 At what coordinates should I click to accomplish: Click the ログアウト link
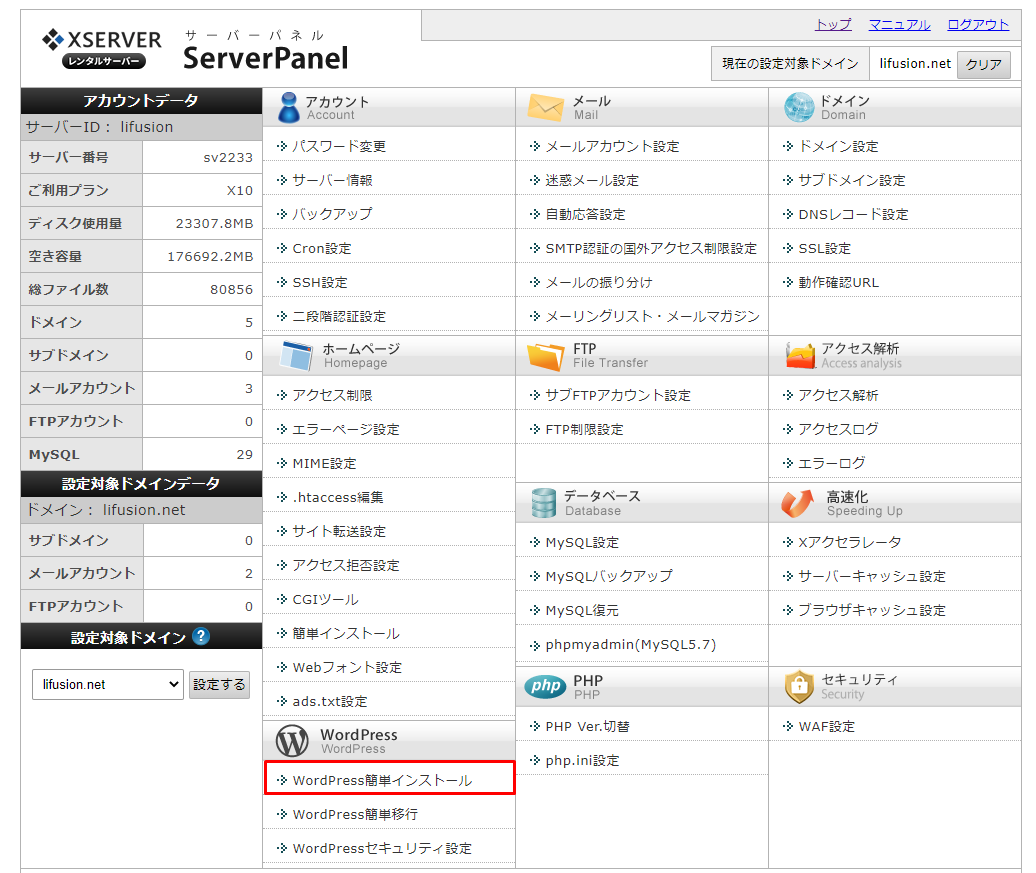point(978,25)
